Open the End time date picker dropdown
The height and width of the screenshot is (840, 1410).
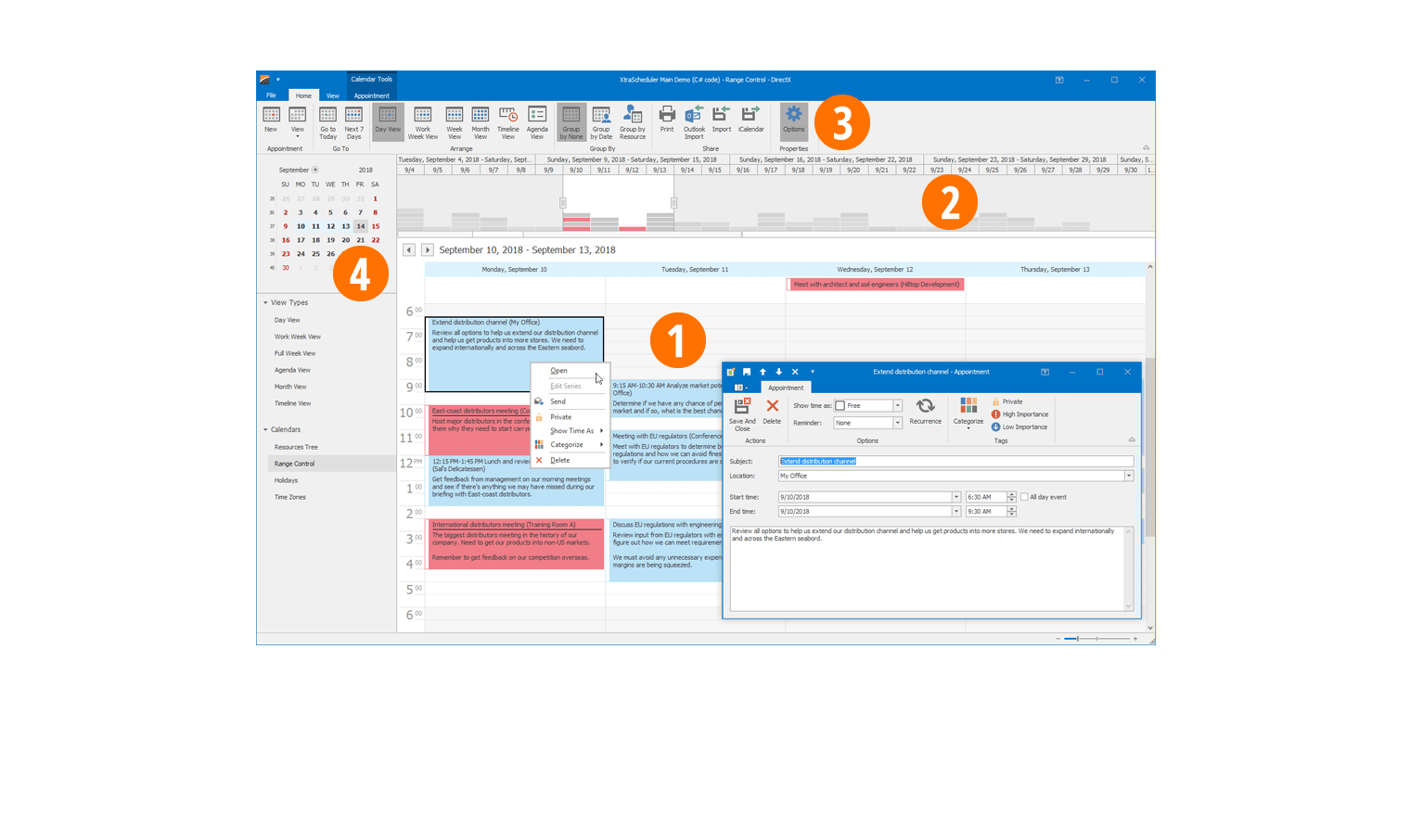pyautogui.click(x=956, y=512)
